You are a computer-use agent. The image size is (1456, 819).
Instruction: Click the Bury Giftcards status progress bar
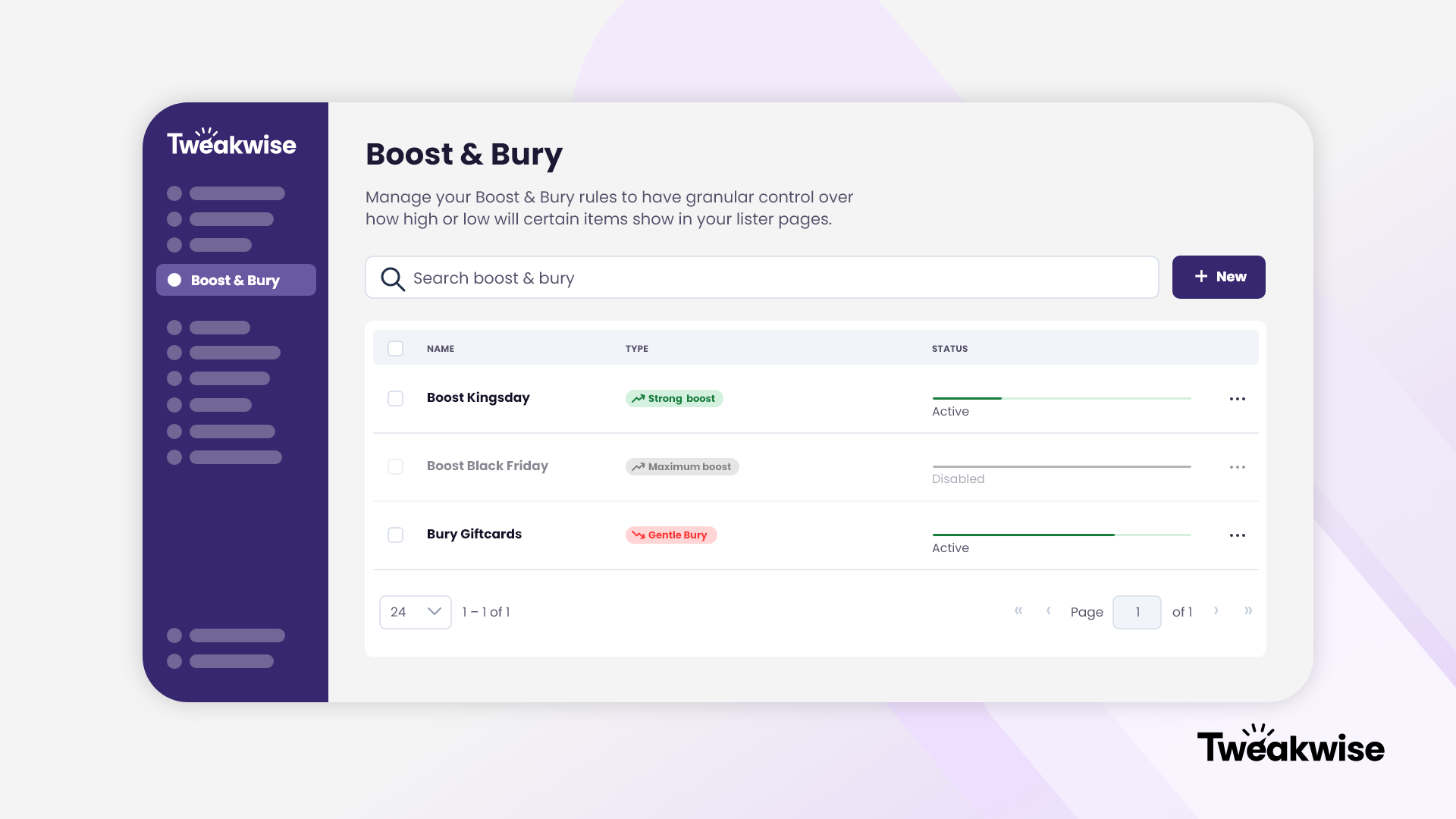click(1062, 535)
